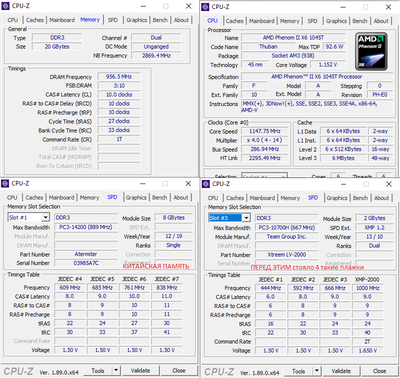Click the Atermiter Part Number field

pos(86,254)
